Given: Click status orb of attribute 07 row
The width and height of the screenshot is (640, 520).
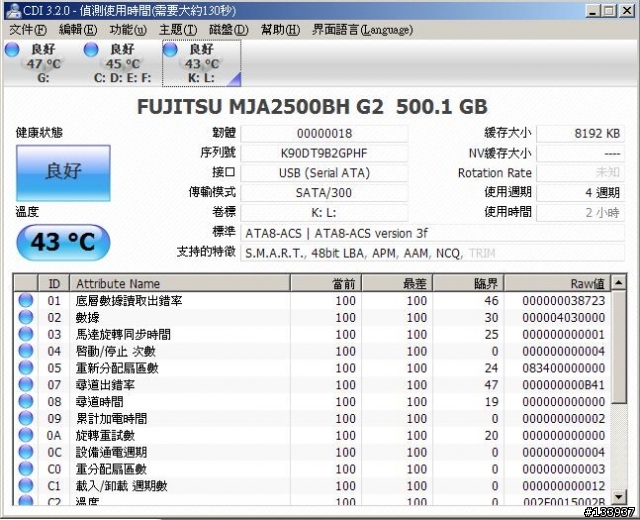Looking at the screenshot, I should (26, 384).
